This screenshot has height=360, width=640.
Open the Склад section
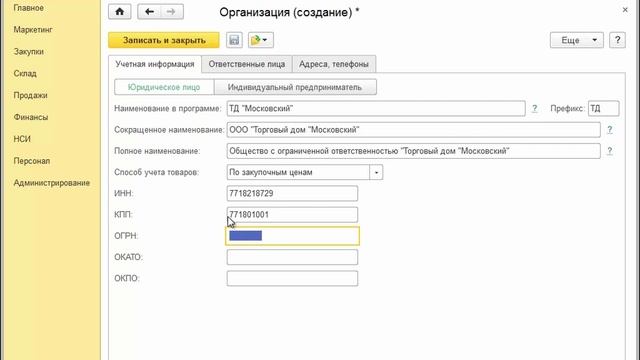pos(25,73)
